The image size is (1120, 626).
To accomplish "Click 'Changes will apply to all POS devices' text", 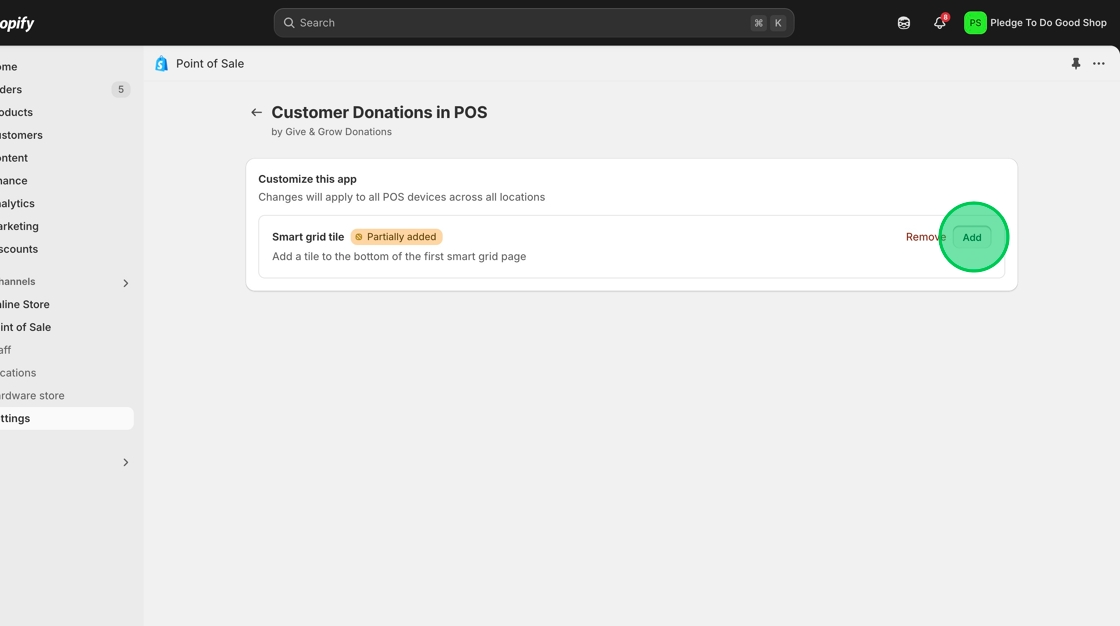I will coord(401,197).
